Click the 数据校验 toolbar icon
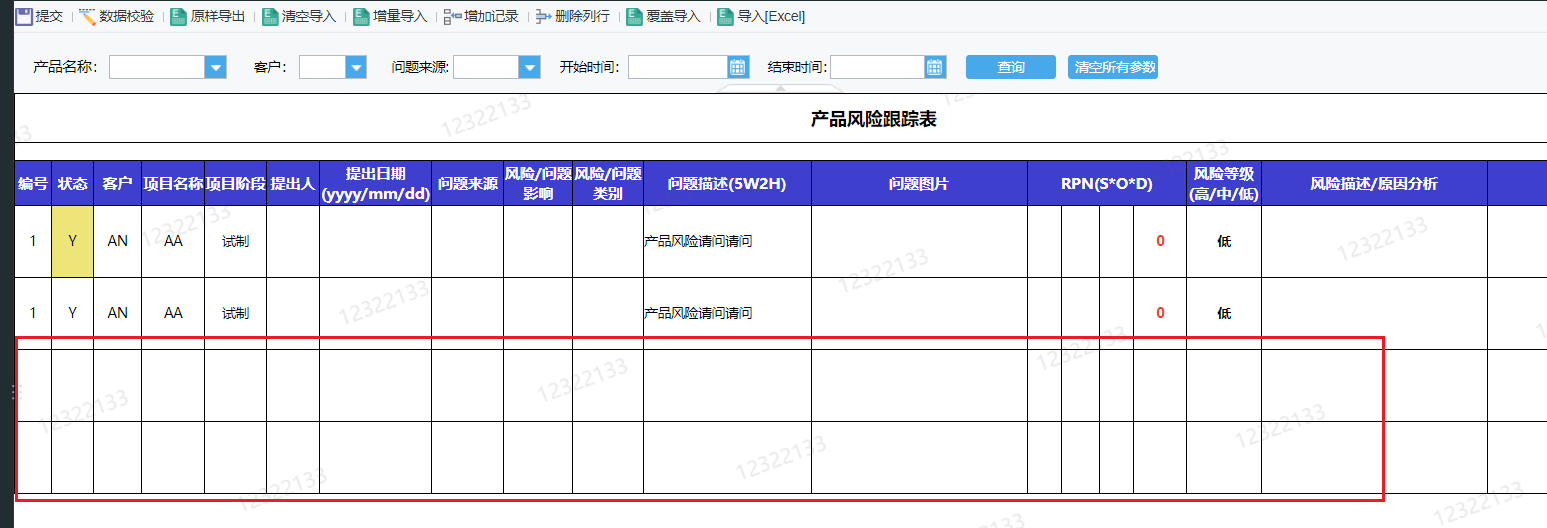 click(87, 17)
